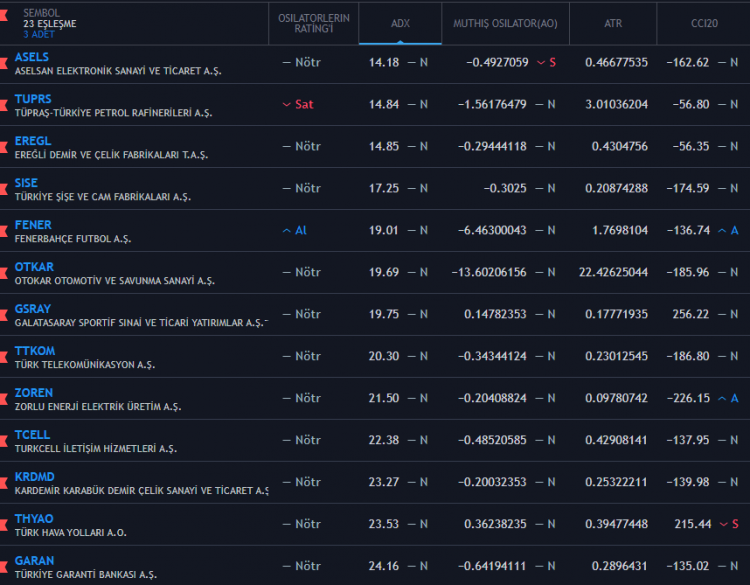Sort by the CCI20 column header
The image size is (750, 585).
pyautogui.click(x=704, y=23)
